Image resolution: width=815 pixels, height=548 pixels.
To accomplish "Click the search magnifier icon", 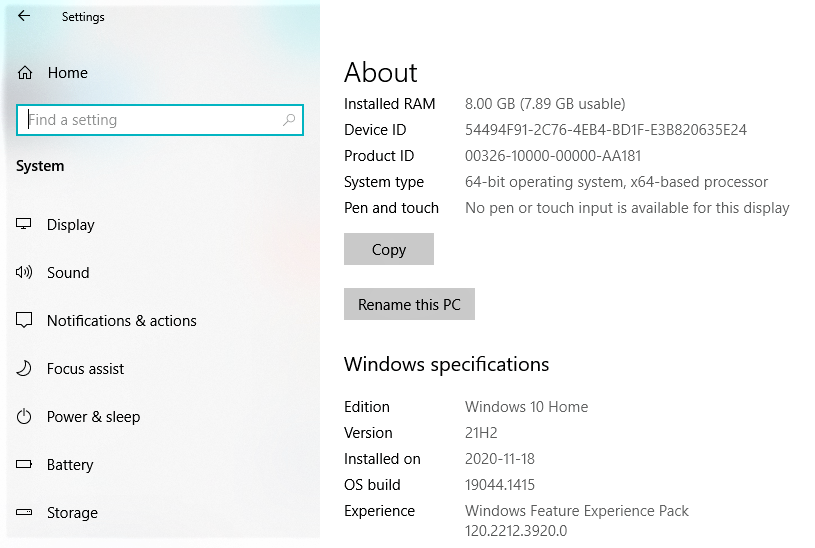I will coord(289,120).
